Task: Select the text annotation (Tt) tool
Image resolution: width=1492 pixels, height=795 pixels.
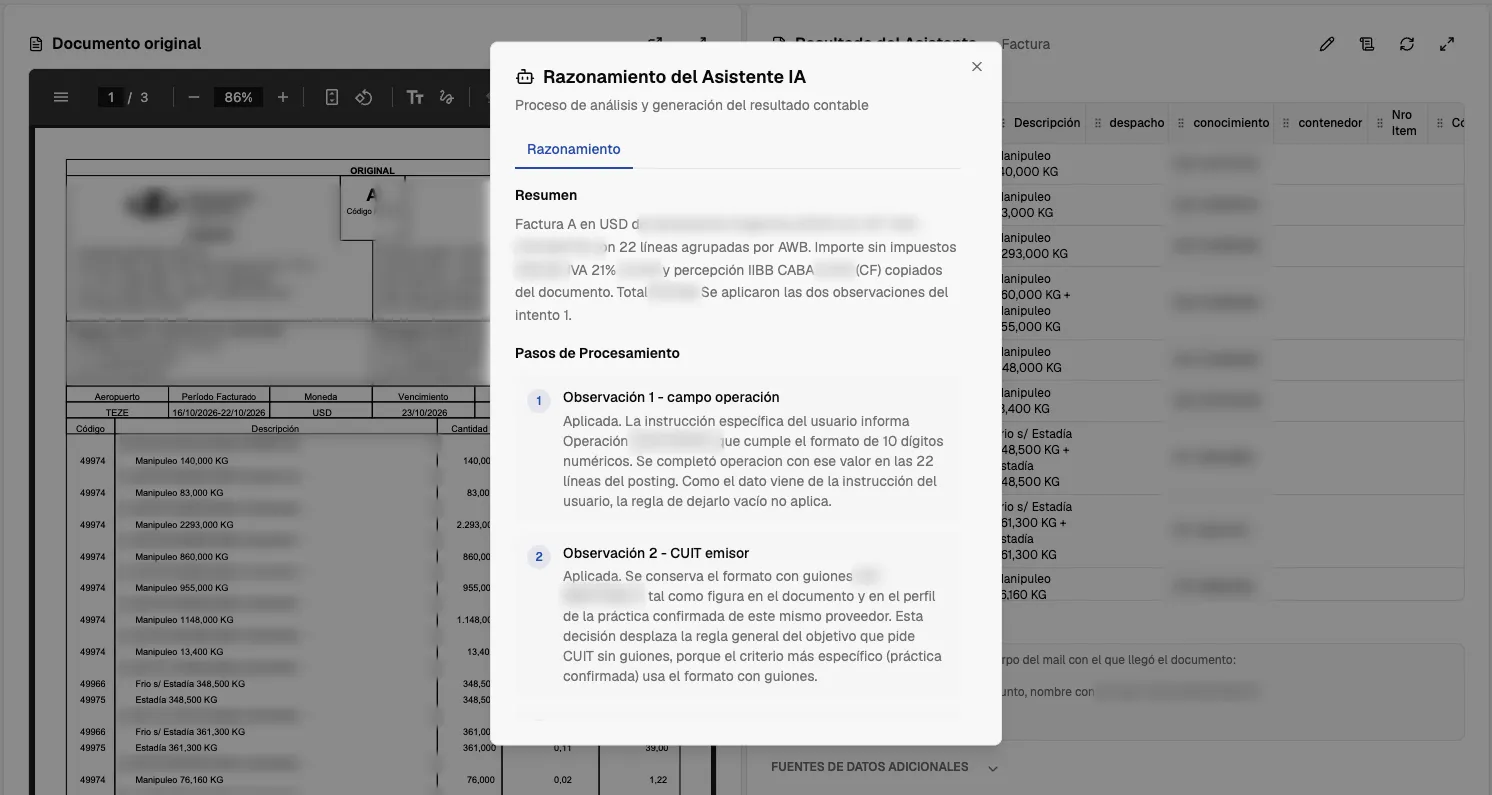Action: (x=415, y=97)
